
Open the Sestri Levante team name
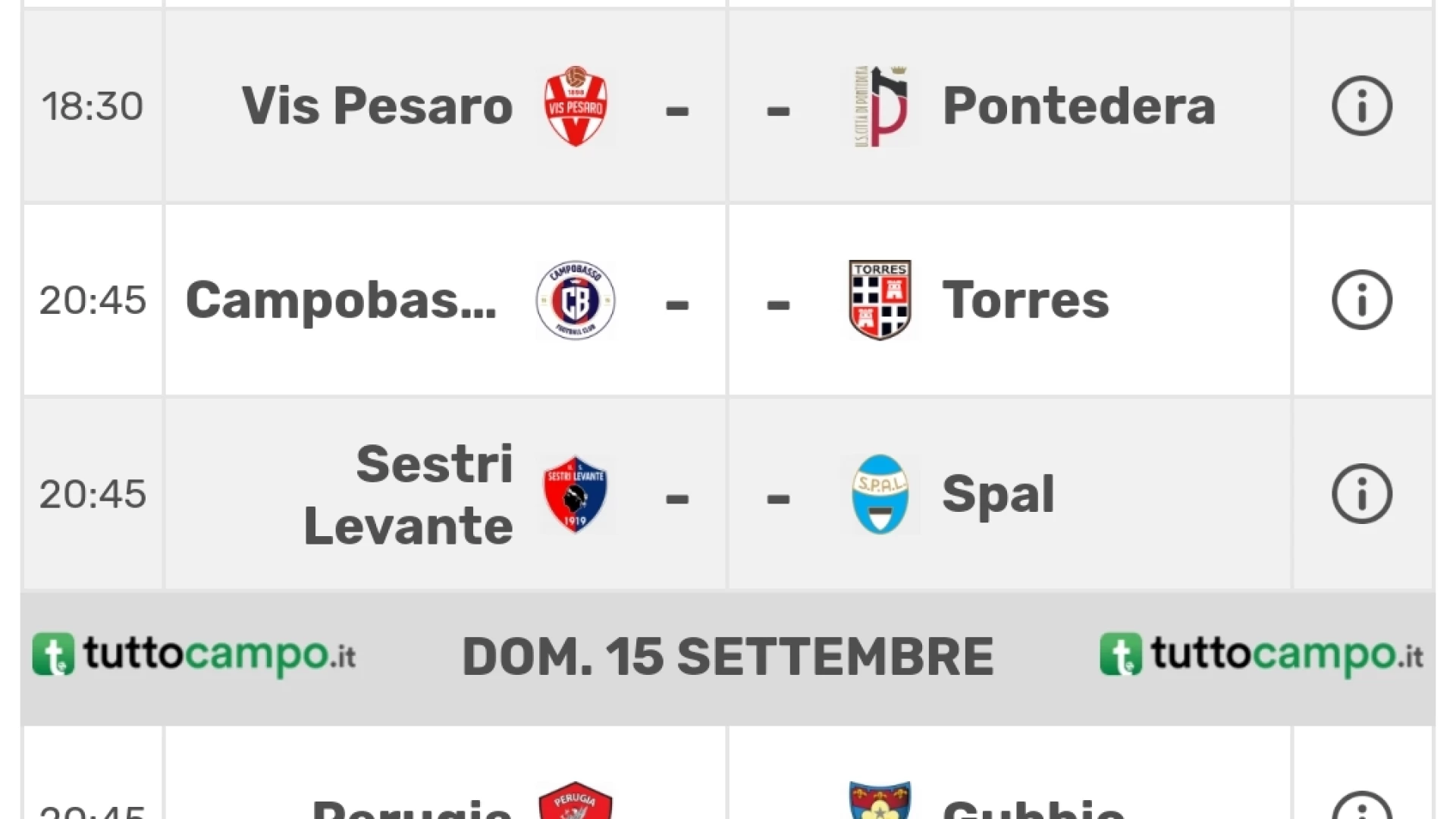(409, 494)
